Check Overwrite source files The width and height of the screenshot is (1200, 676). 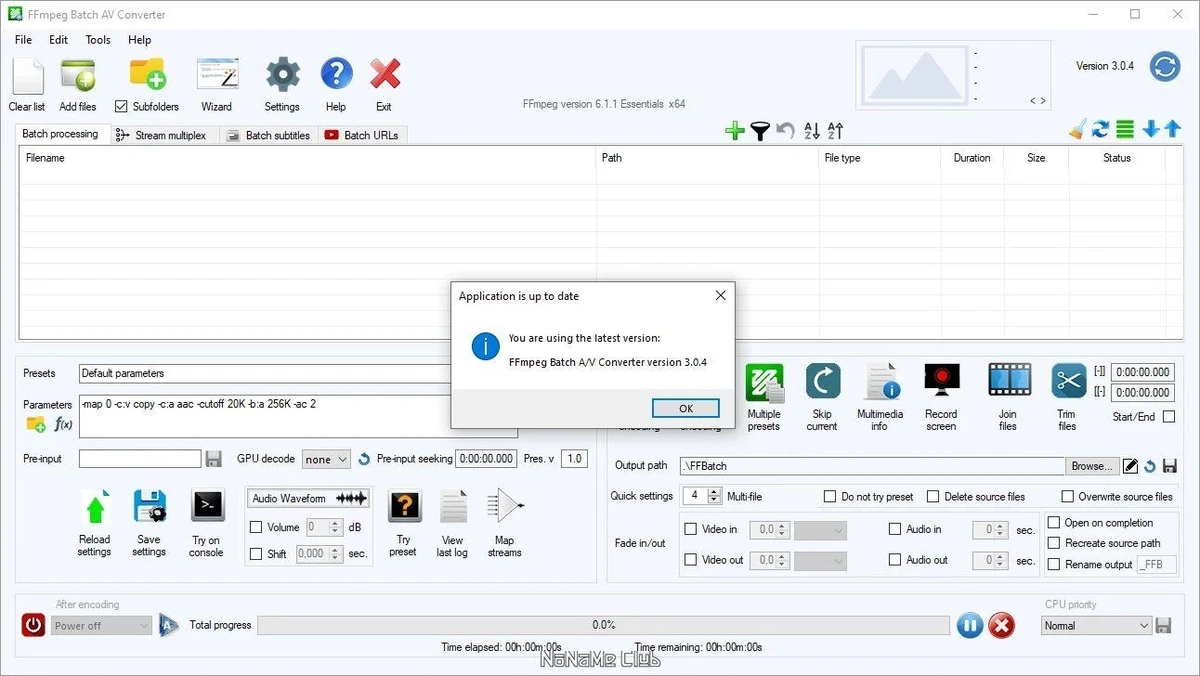click(x=1068, y=497)
